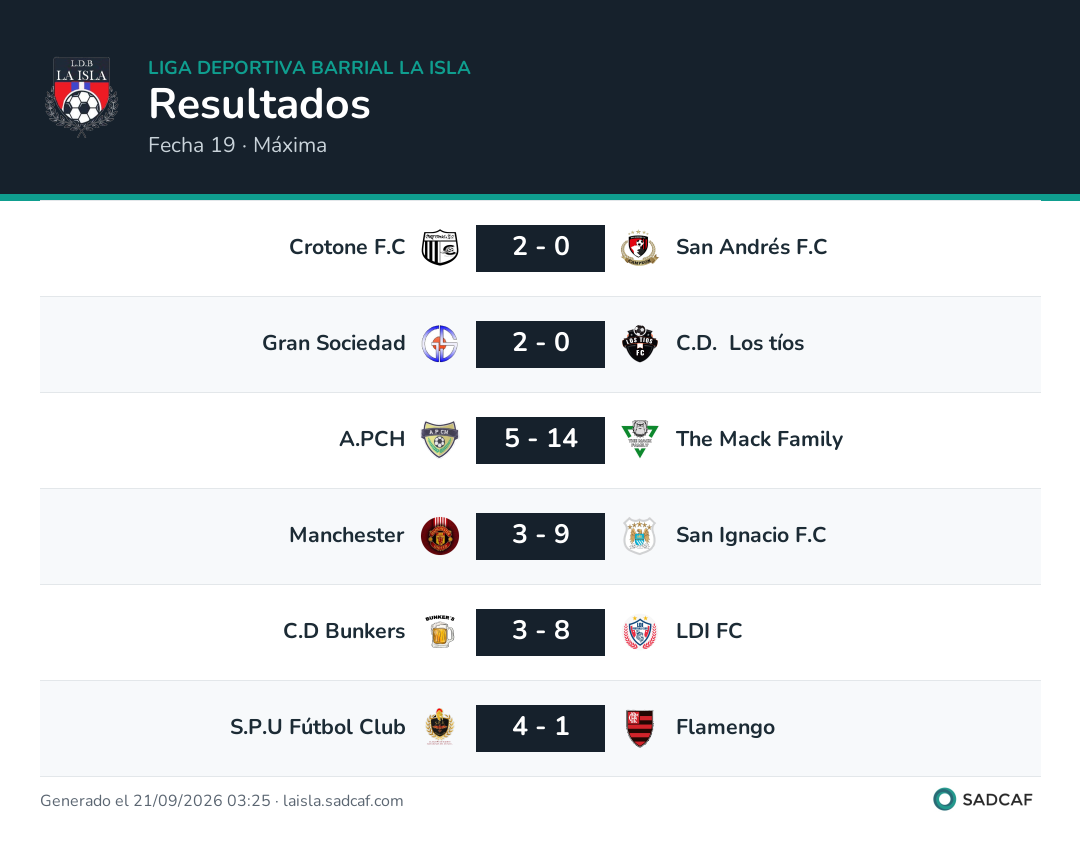The image size is (1080, 852).
Task: Click the 3 - 9 match score
Action: (x=540, y=536)
